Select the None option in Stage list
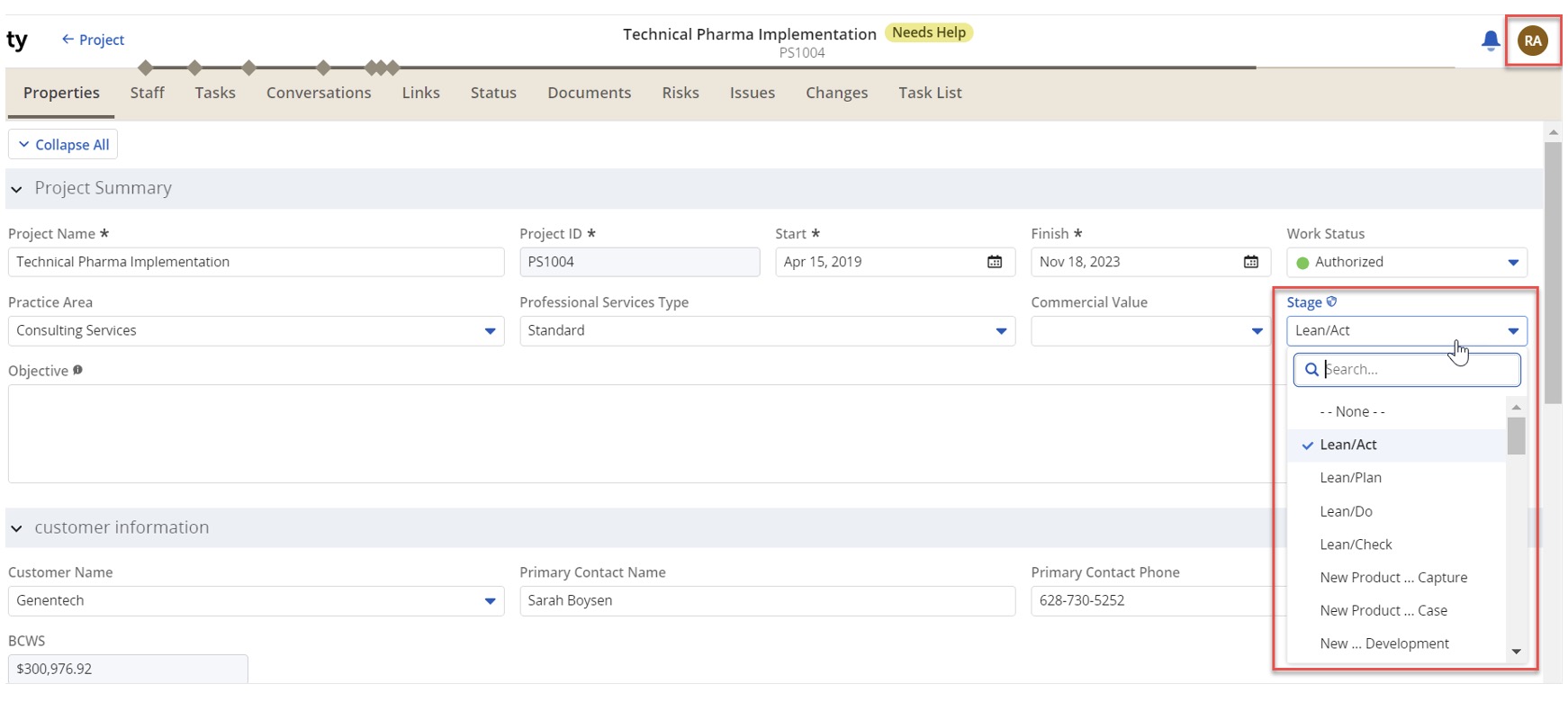1568x711 pixels. click(1396, 411)
